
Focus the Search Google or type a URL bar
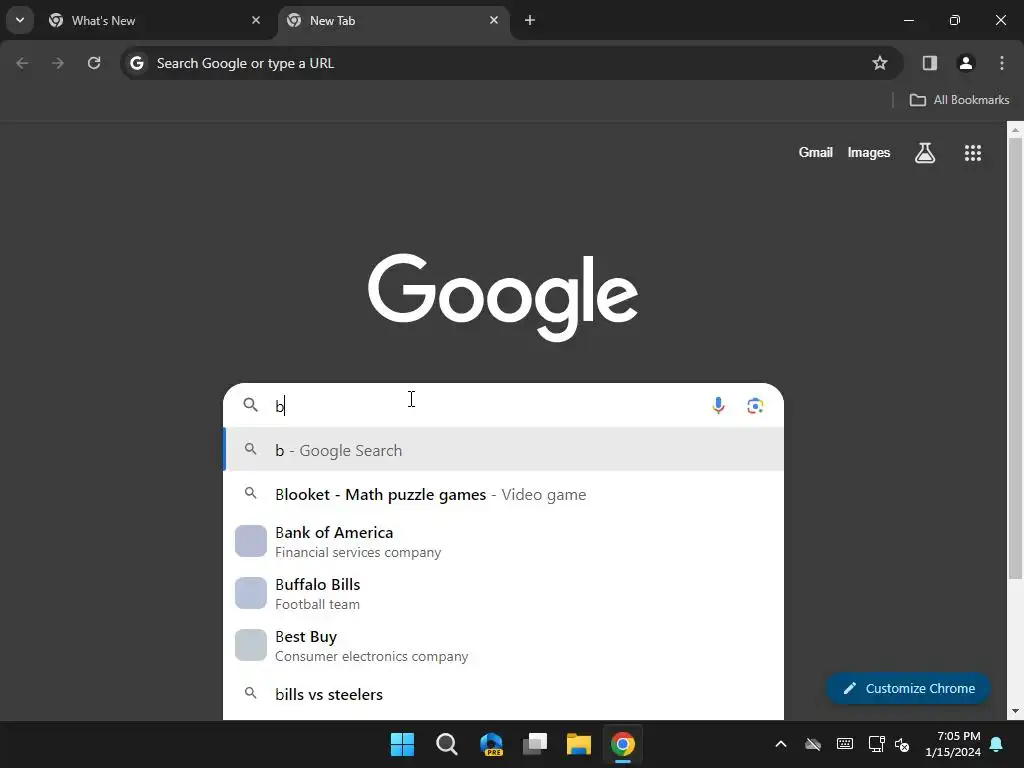511,63
